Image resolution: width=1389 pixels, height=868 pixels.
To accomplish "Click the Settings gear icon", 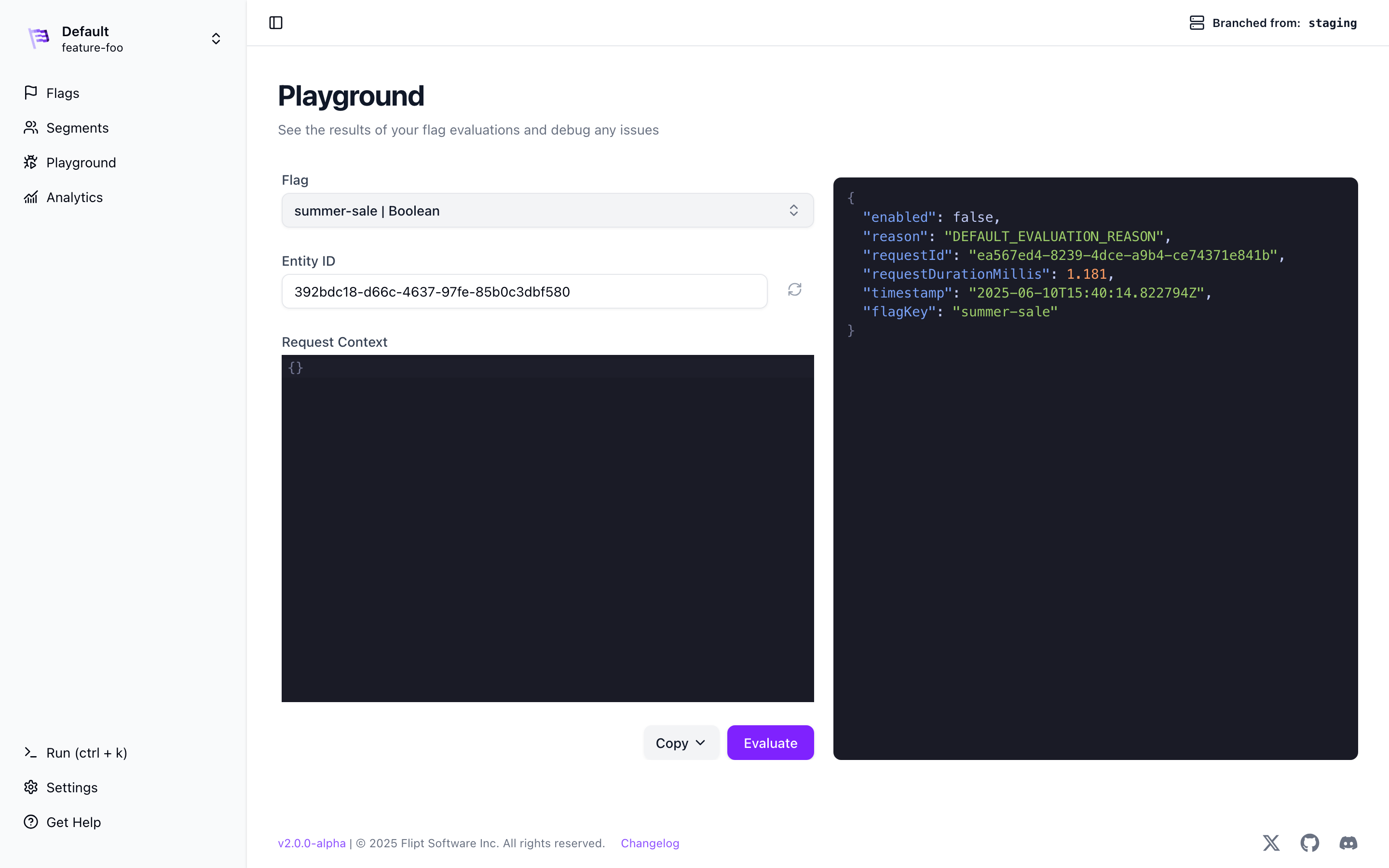I will click(31, 787).
